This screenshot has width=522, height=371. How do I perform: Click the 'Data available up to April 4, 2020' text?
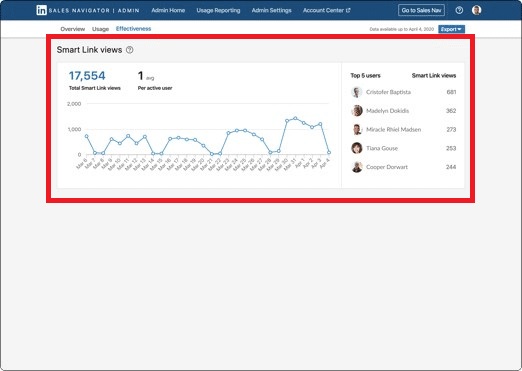[402, 29]
